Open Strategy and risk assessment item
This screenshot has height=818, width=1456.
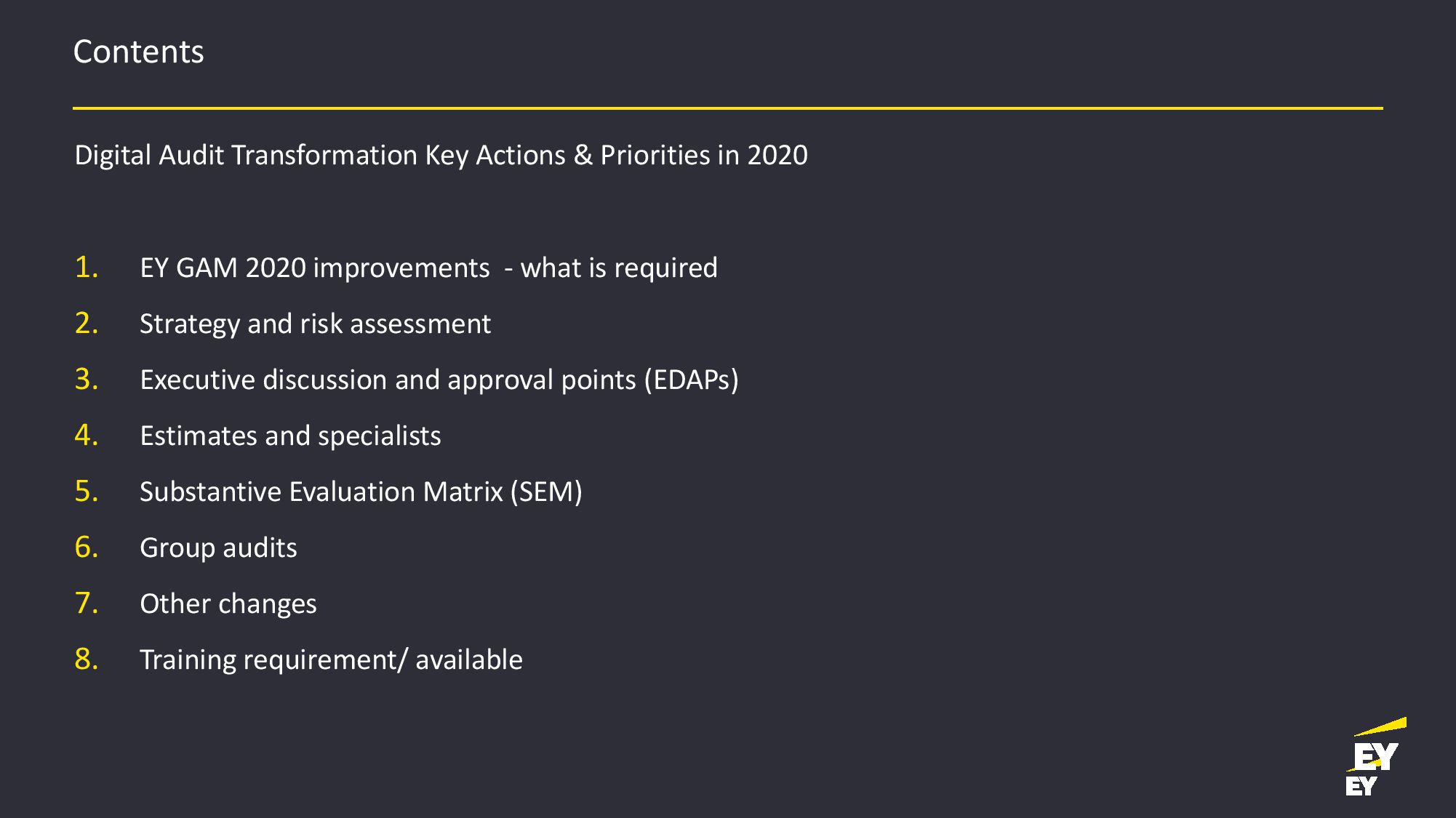tap(315, 324)
